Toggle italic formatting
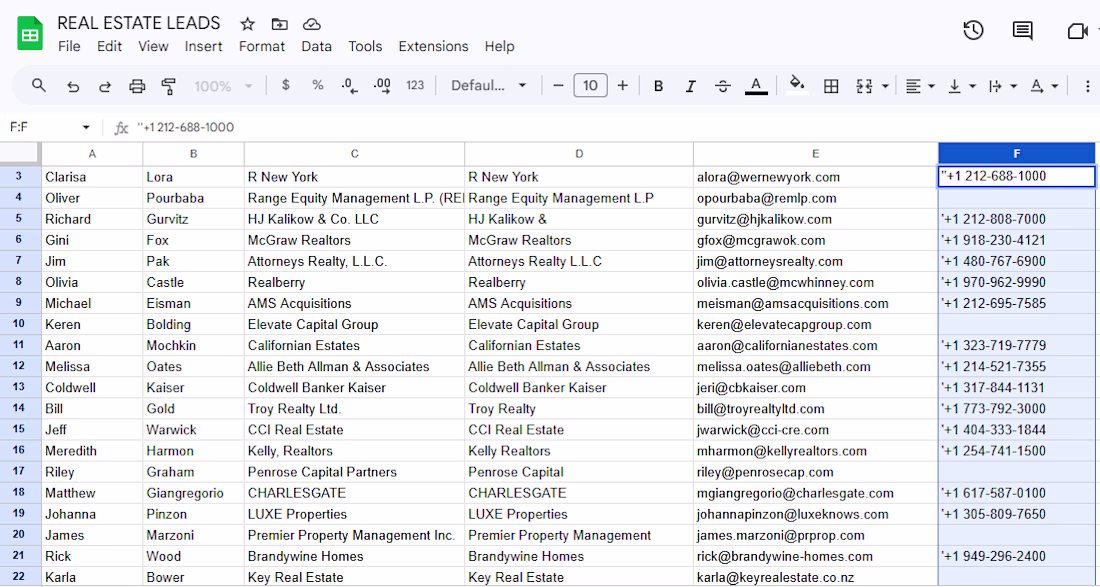Viewport: 1100px width, 587px height. click(x=690, y=86)
